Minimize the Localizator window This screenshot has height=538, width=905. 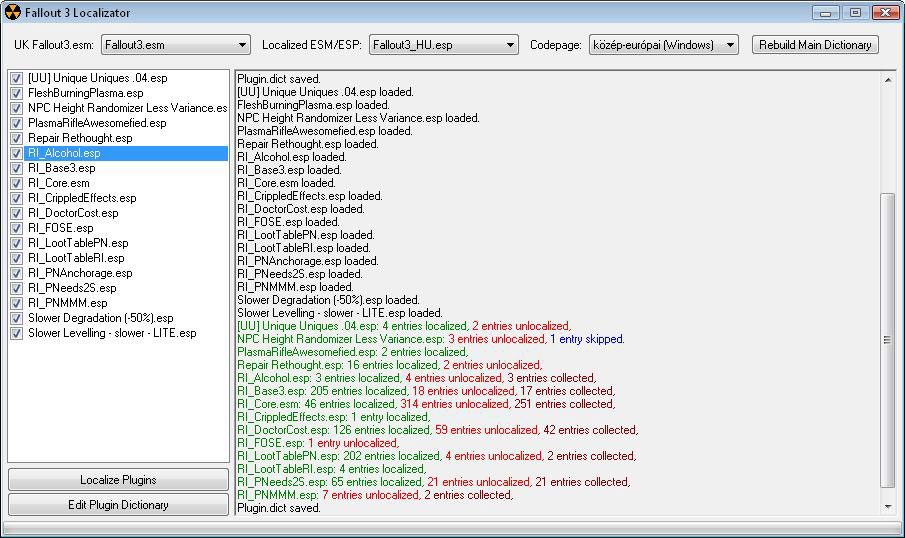[825, 12]
